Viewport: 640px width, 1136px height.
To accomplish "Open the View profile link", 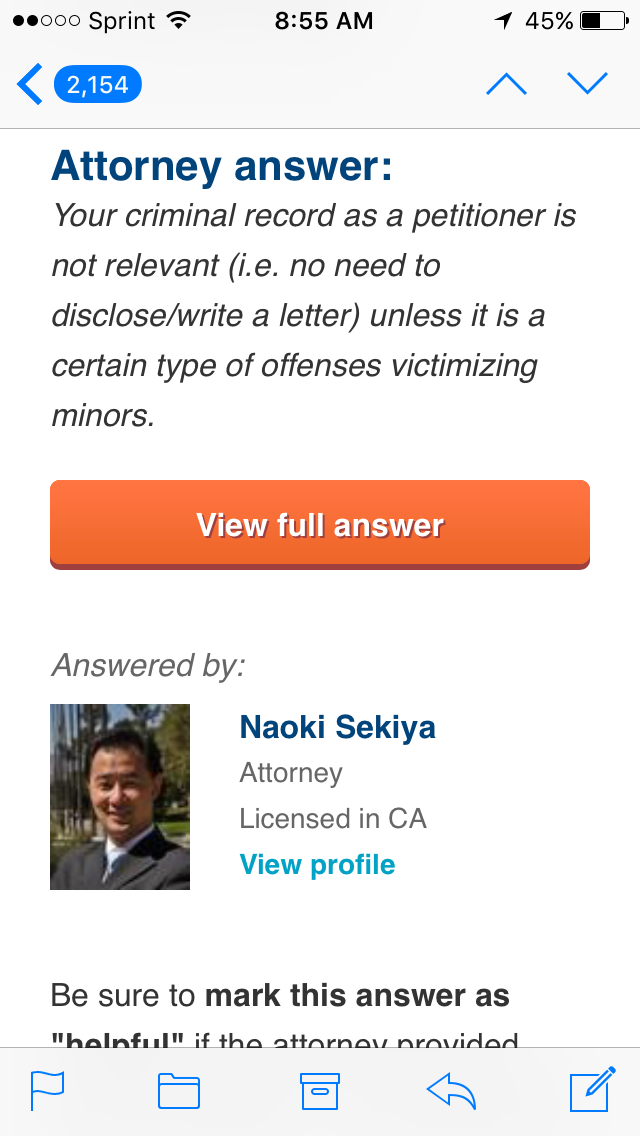I will 317,864.
